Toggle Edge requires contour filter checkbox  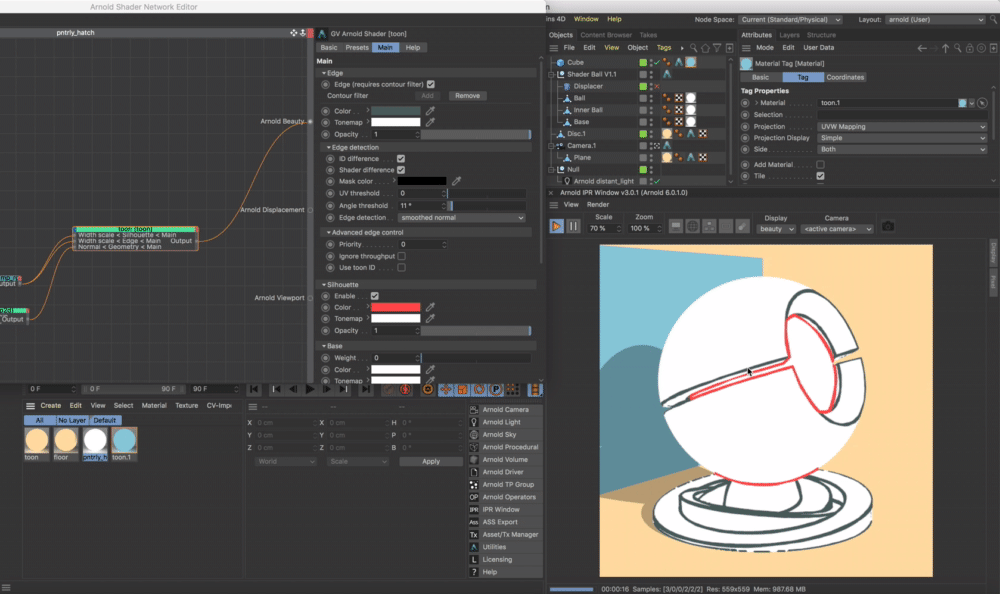(430, 84)
